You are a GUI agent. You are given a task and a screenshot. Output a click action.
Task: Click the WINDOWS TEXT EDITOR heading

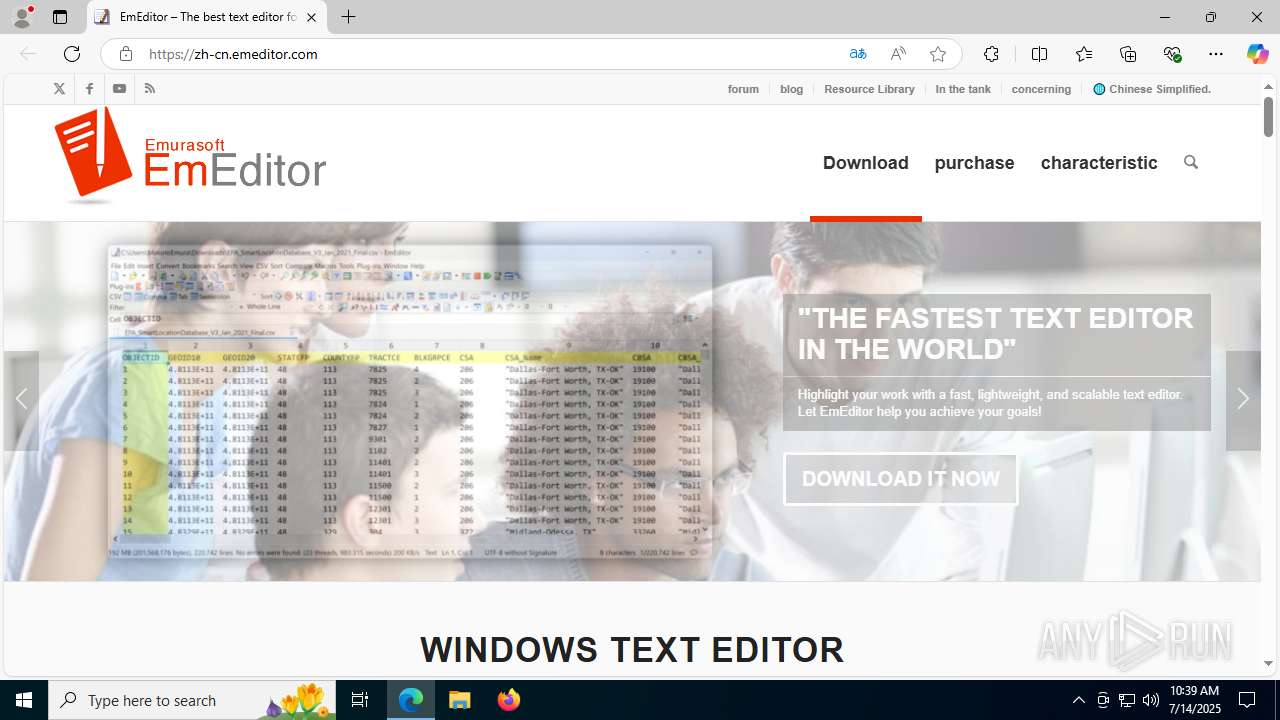pyautogui.click(x=632, y=650)
